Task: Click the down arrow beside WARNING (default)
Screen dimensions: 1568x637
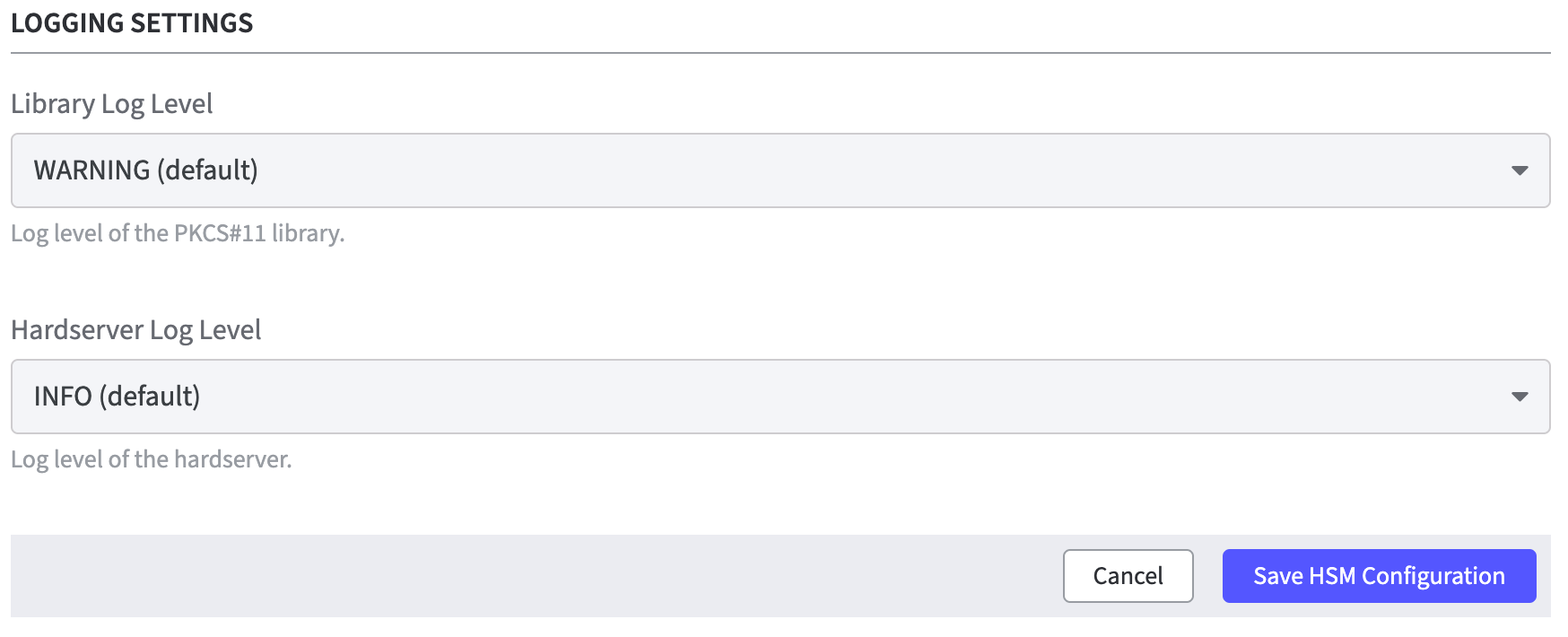Action: (x=1521, y=170)
